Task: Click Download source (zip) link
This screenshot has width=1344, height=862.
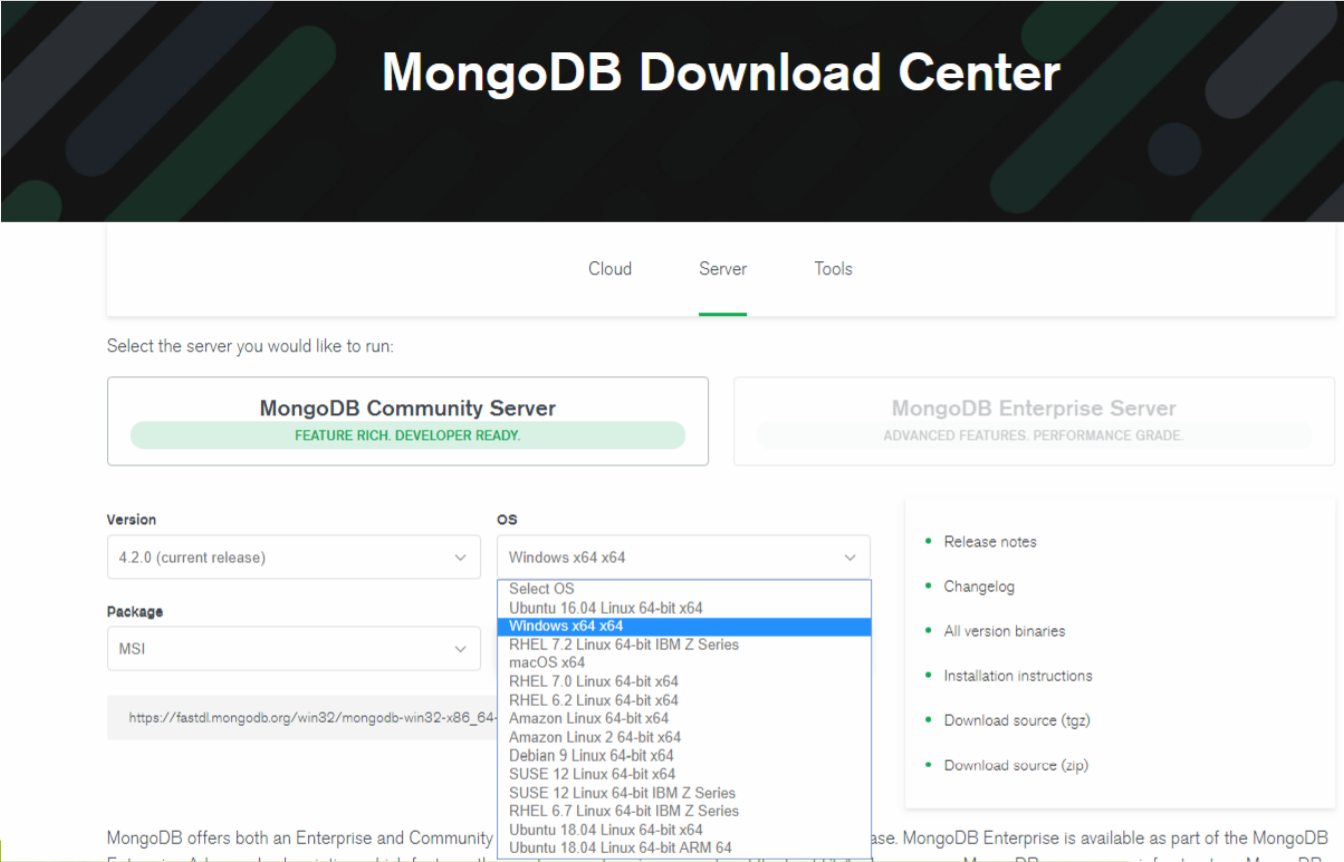Action: tap(1016, 766)
